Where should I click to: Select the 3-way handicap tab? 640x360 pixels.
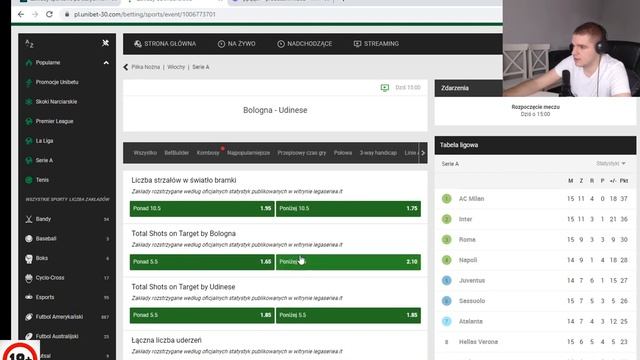pyautogui.click(x=378, y=153)
